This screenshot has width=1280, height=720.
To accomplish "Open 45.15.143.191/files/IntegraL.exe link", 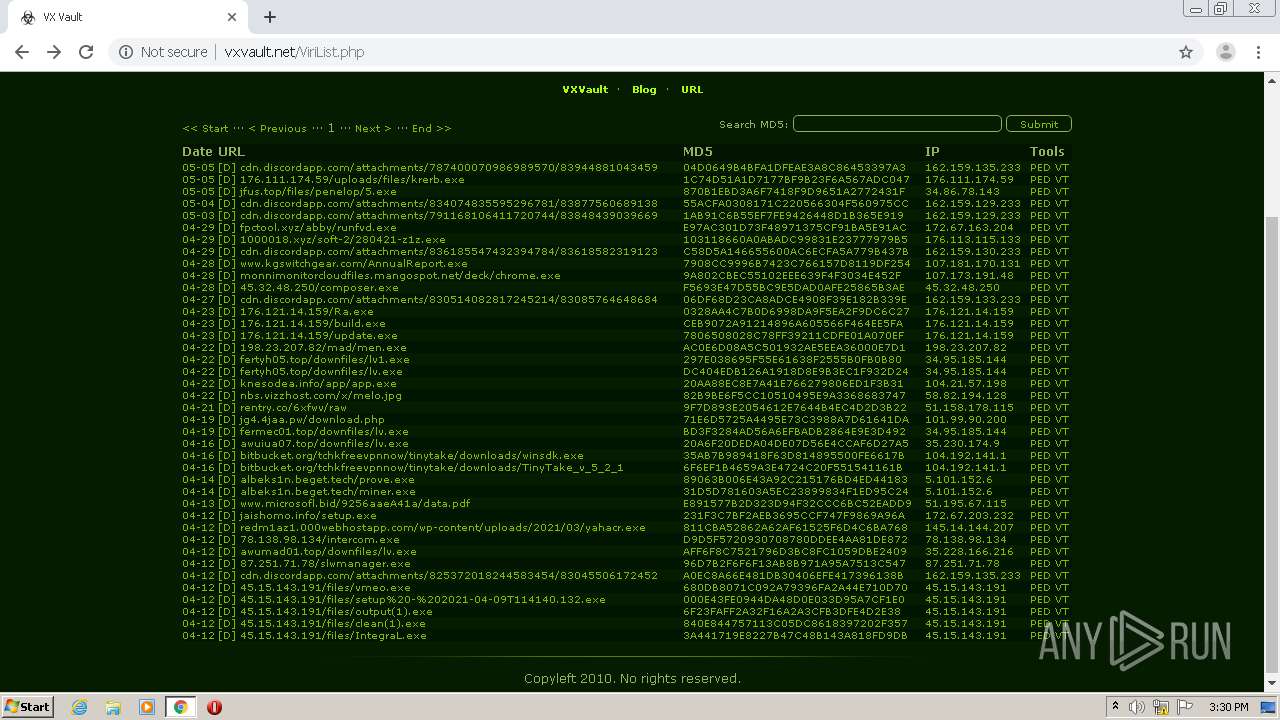I will coord(333,635).
